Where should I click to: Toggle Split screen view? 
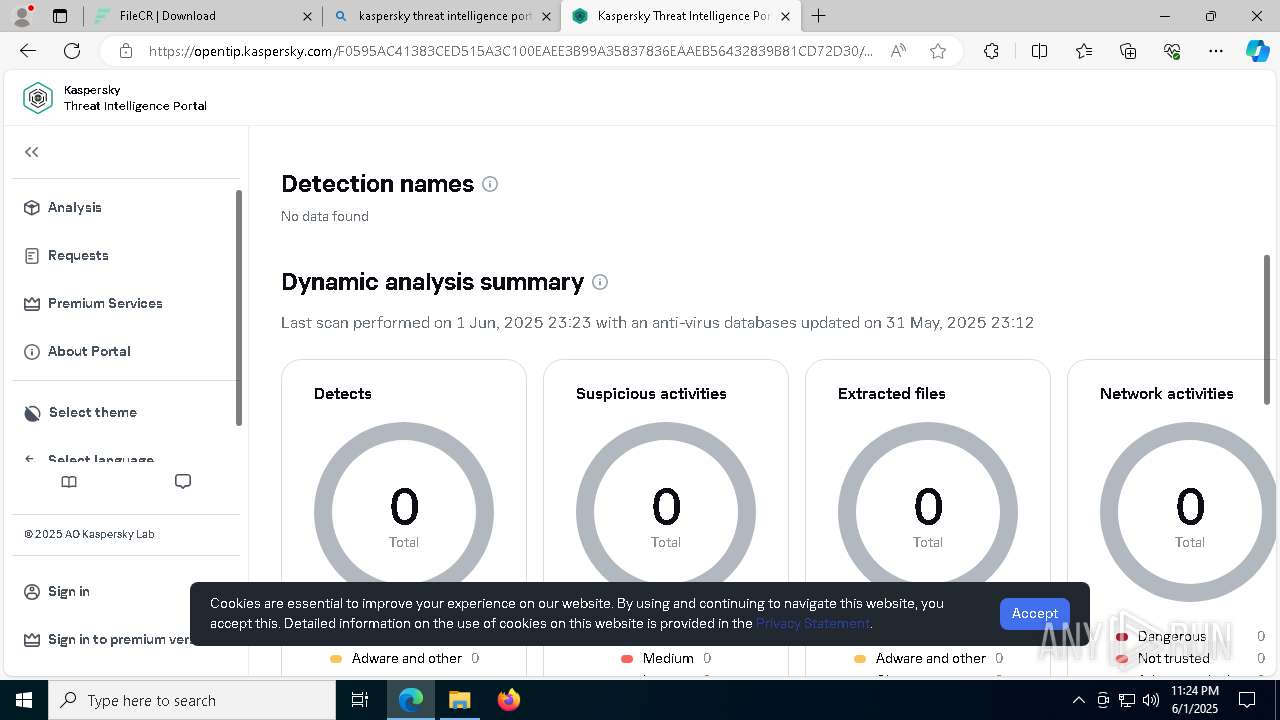tap(1039, 51)
